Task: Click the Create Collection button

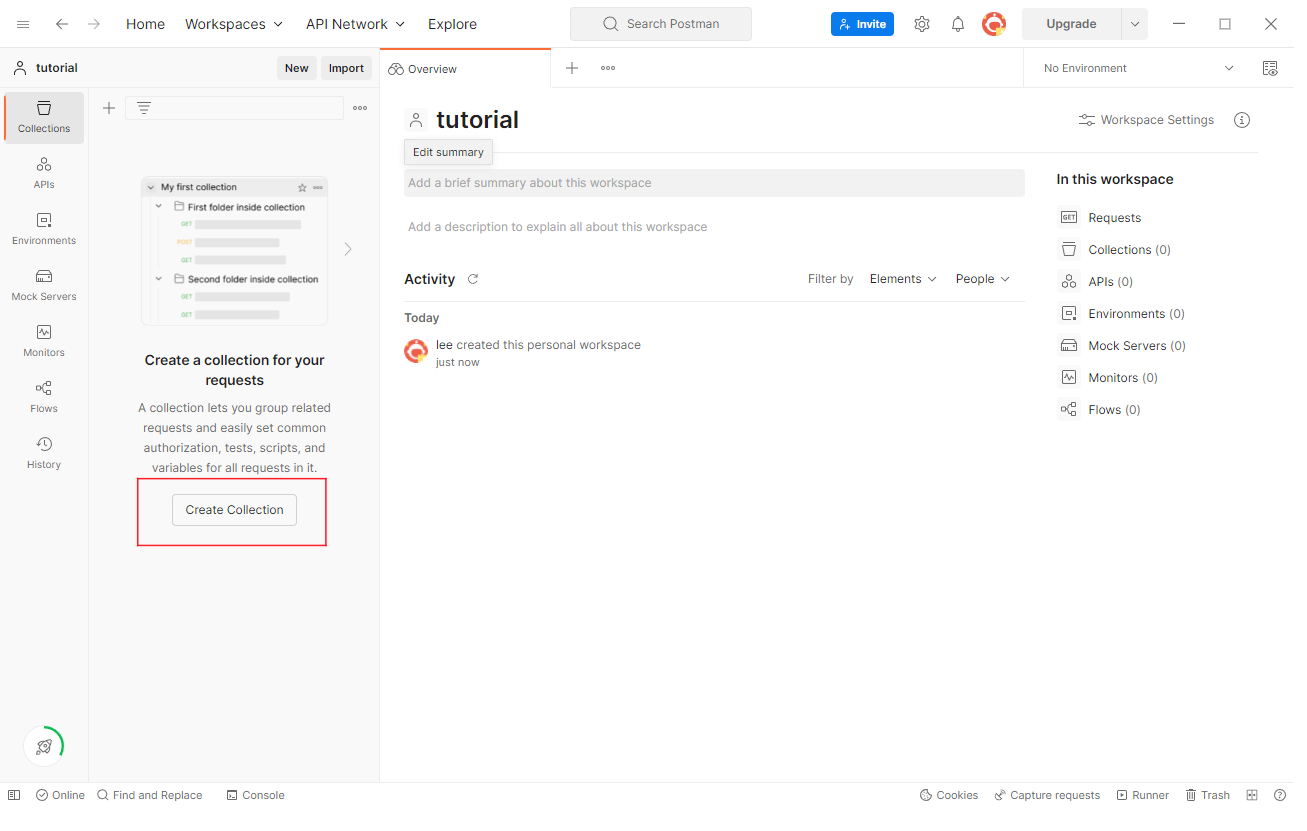Action: tap(234, 510)
